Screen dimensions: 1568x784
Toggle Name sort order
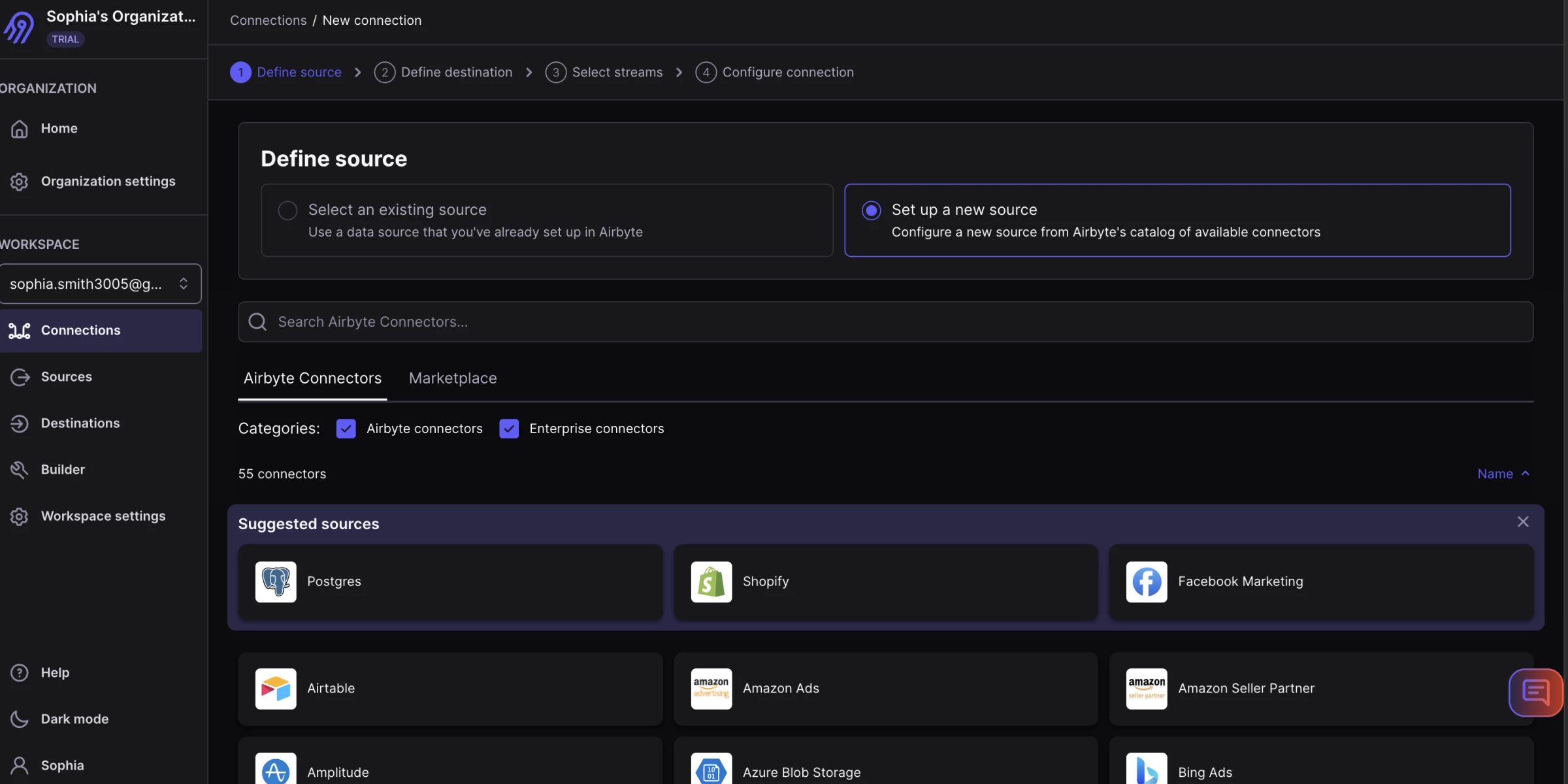click(x=1503, y=474)
